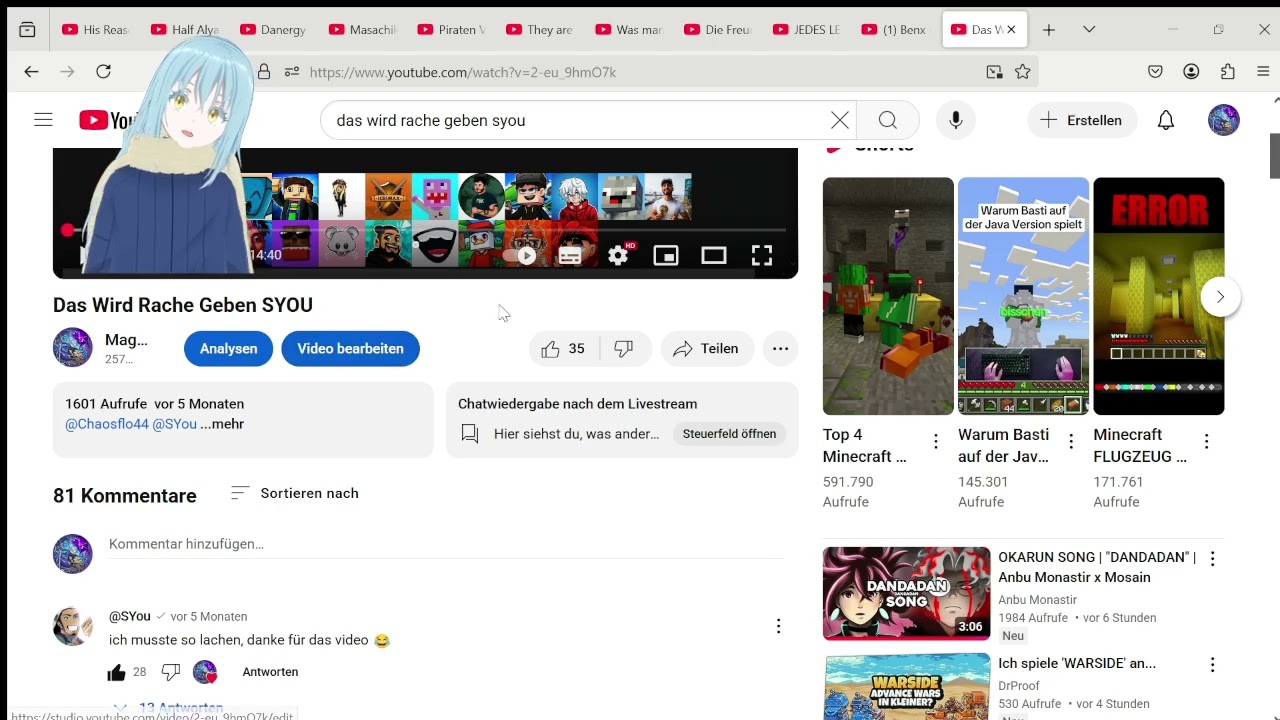Open browser extensions puzzle icon
Image resolution: width=1280 pixels, height=720 pixels.
click(1228, 72)
